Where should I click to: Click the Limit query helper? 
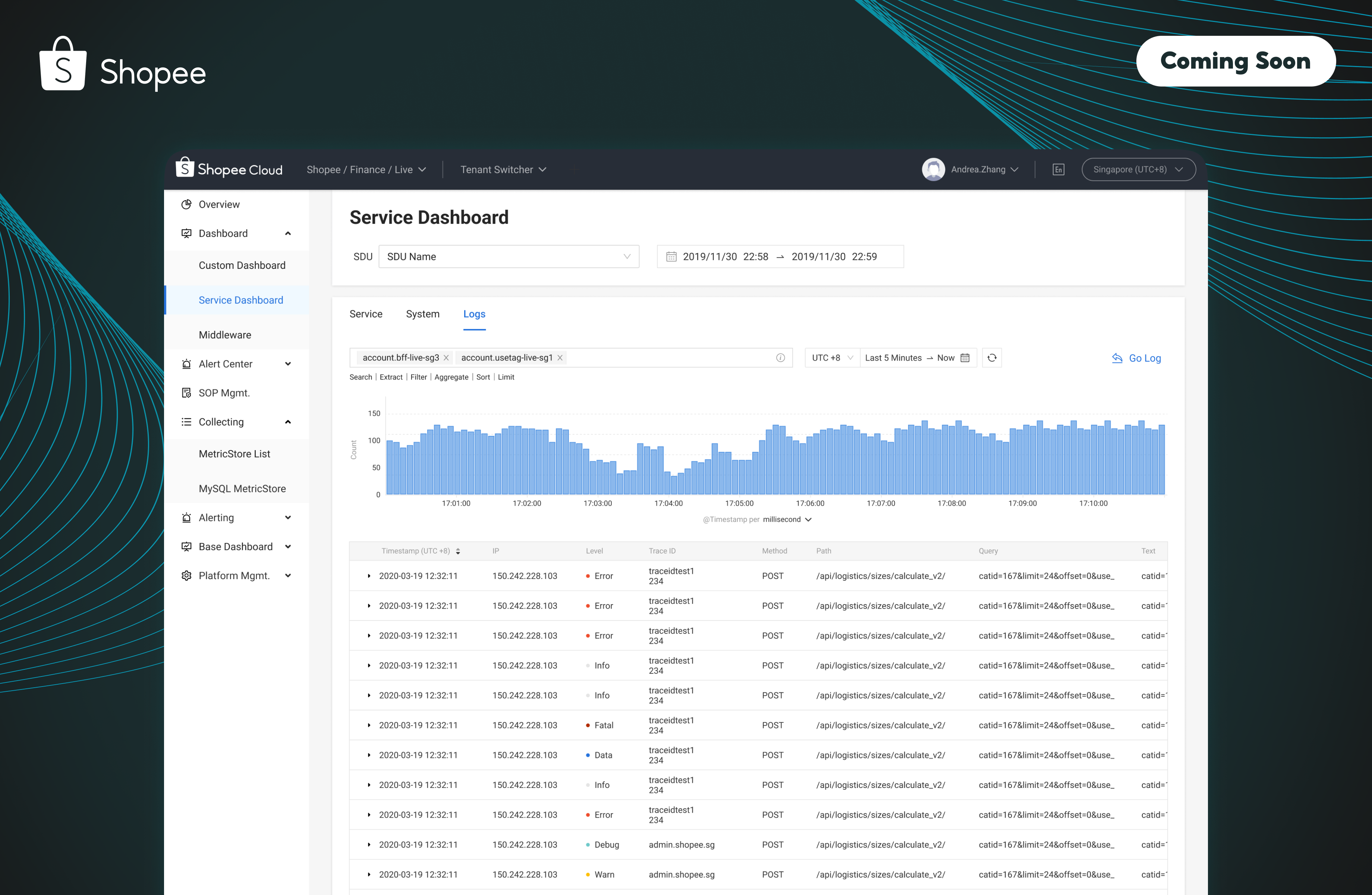coord(506,377)
